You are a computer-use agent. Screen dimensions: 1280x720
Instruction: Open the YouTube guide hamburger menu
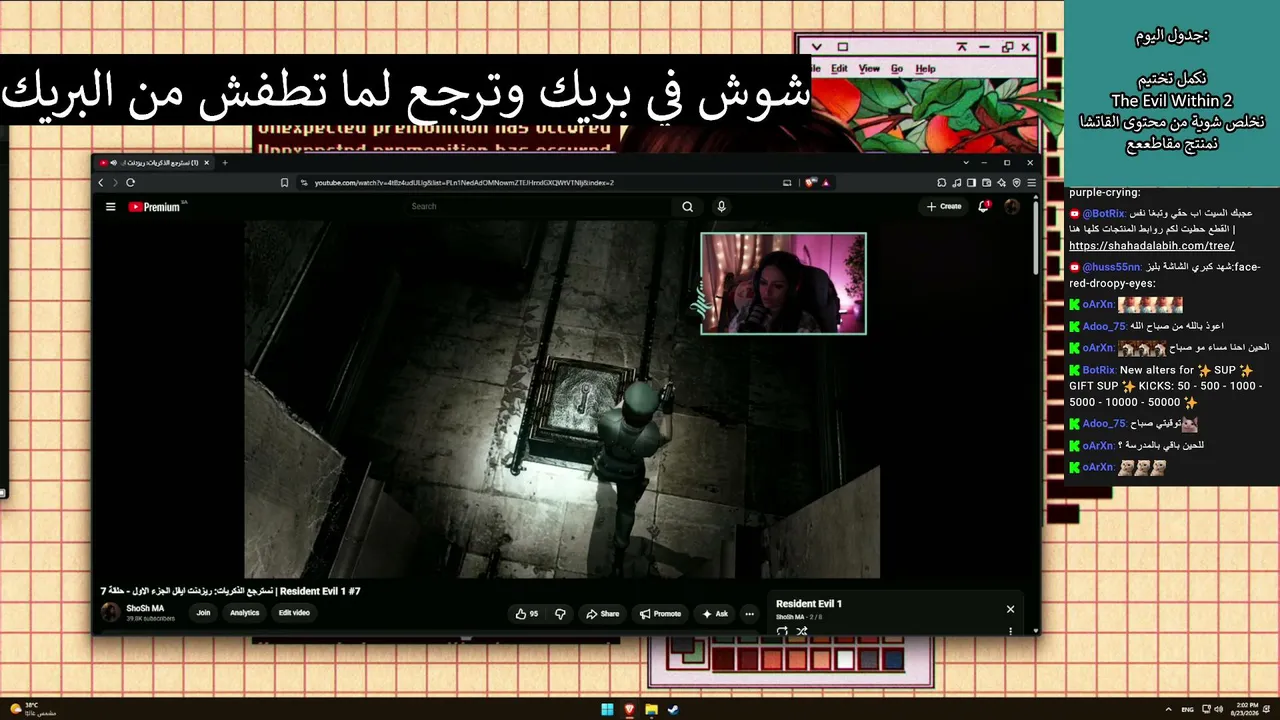(111, 207)
